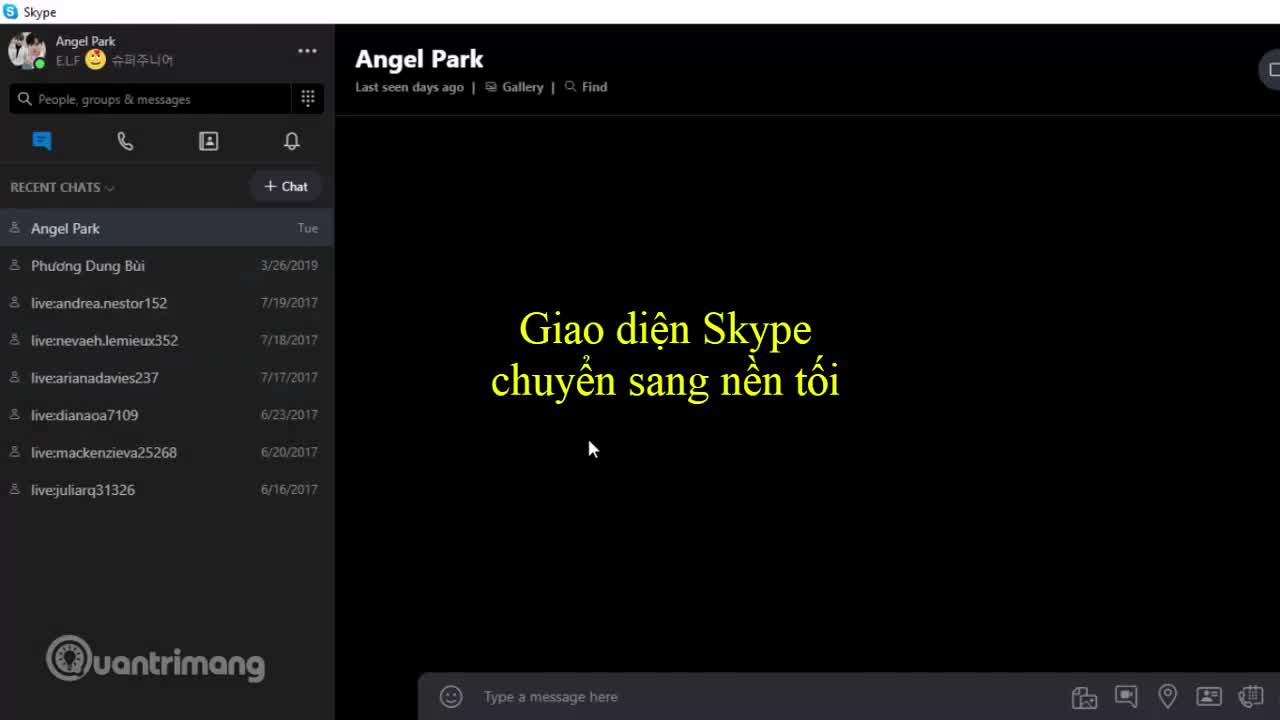Click the send contacts card icon
This screenshot has height=720, width=1280.
click(x=1208, y=696)
